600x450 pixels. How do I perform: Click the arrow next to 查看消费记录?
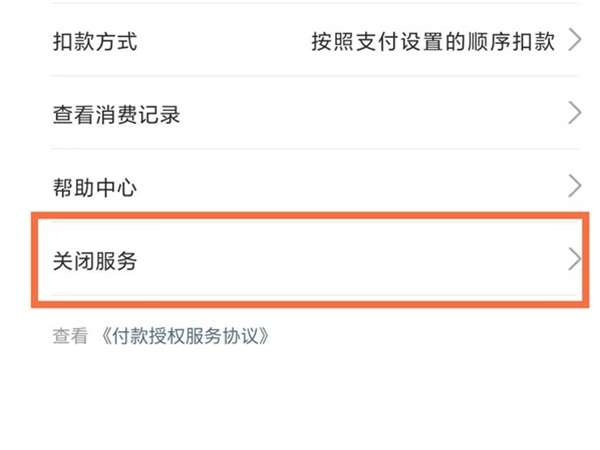coord(574,114)
